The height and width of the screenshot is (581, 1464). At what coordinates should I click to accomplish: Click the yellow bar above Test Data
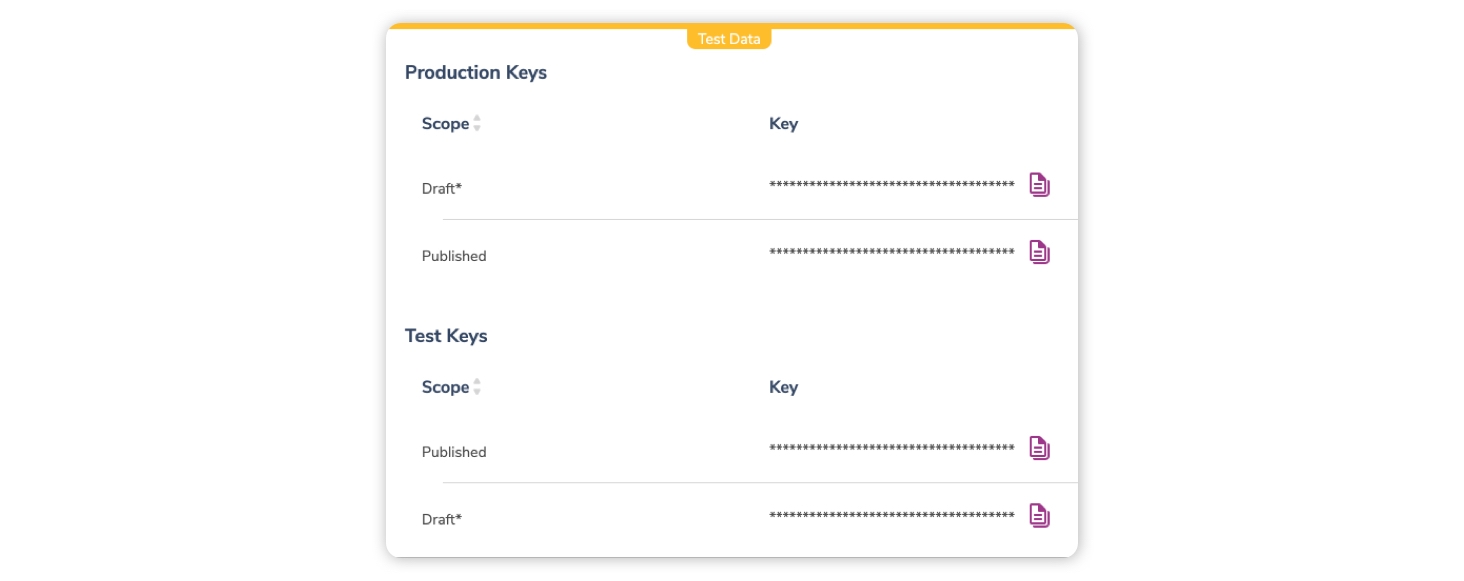729,25
